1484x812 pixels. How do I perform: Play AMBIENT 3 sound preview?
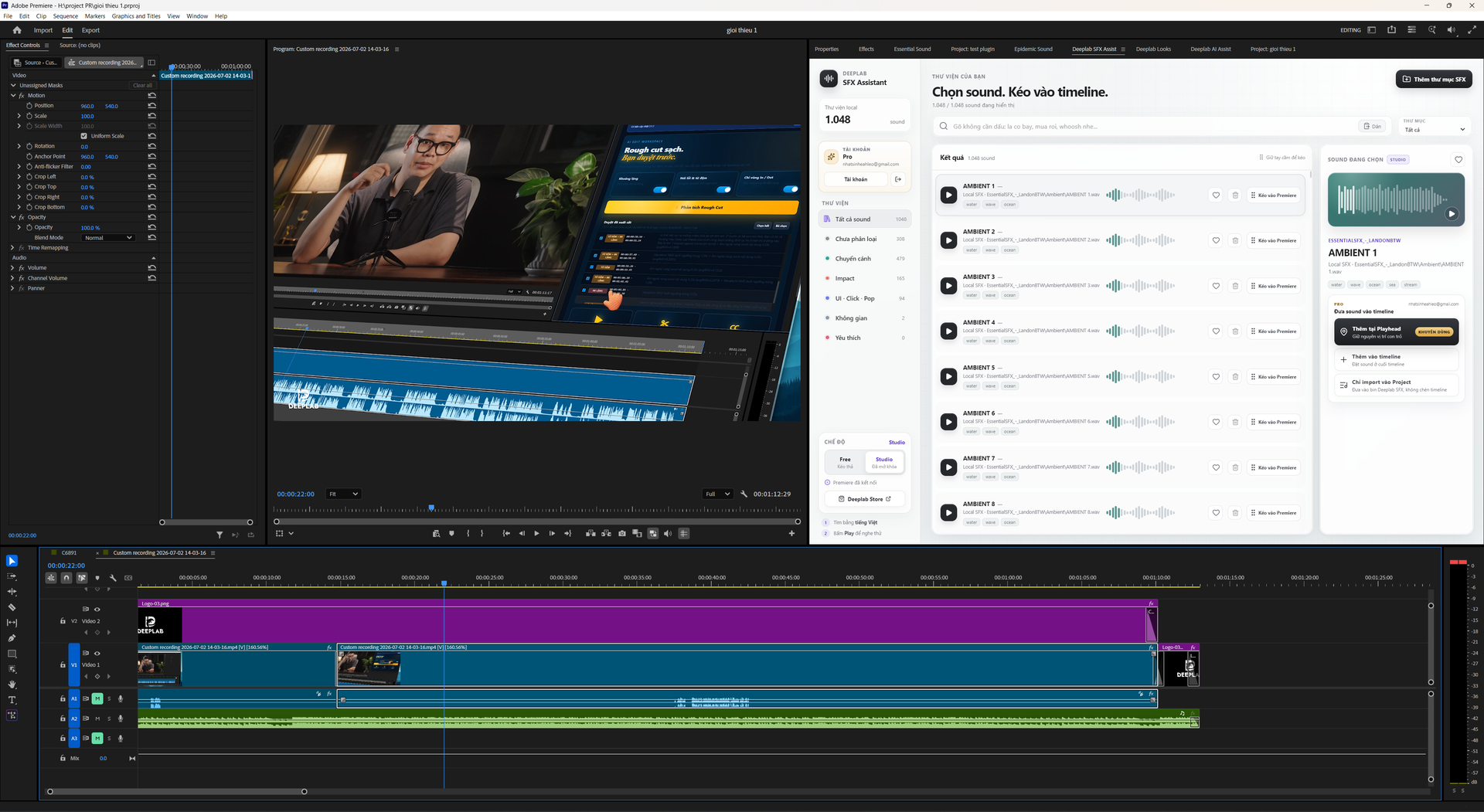[948, 286]
